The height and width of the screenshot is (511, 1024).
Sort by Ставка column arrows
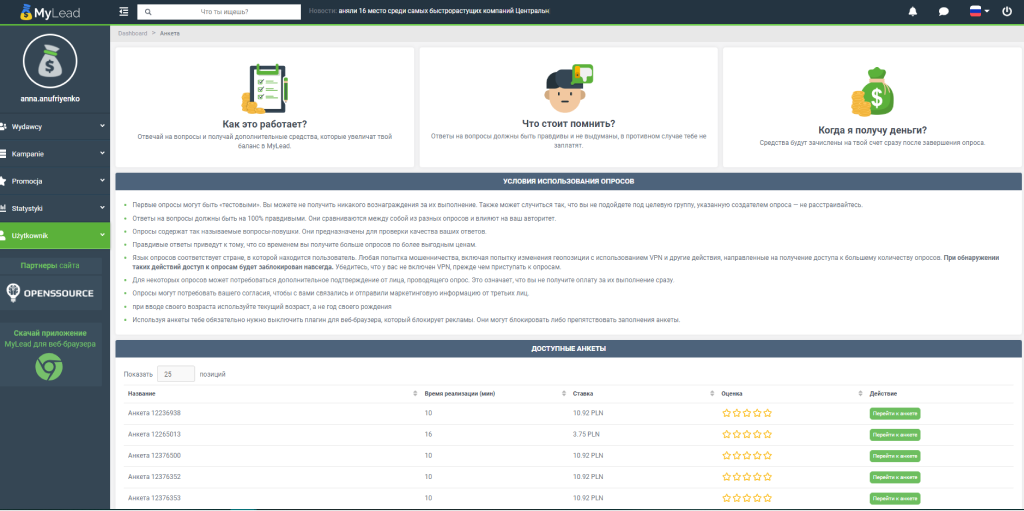point(712,394)
